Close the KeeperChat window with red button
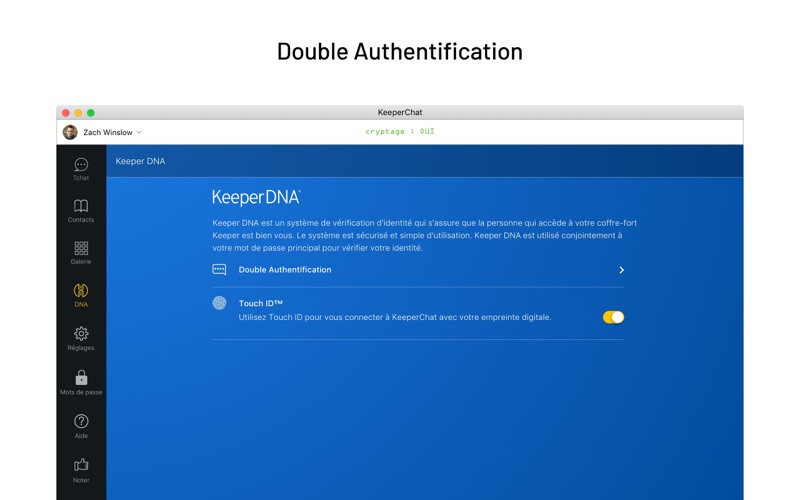Screen dimensions: 800x500 pyautogui.click(x=66, y=113)
